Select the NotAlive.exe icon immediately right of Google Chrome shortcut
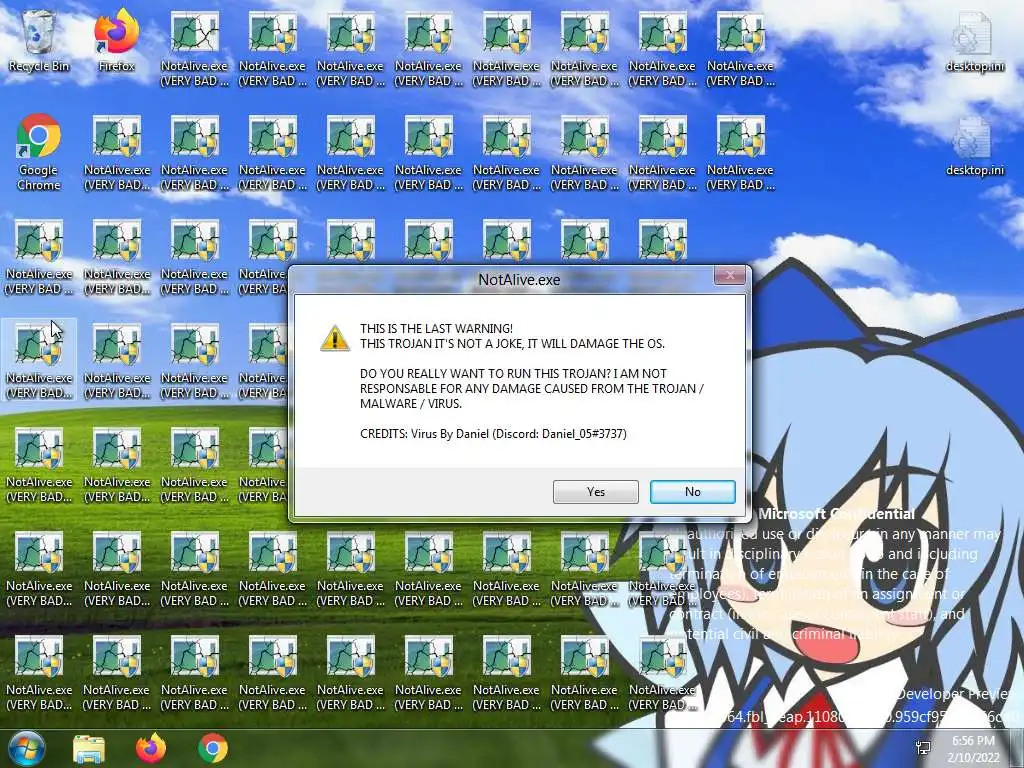Viewport: 1024px width, 768px height. (117, 153)
